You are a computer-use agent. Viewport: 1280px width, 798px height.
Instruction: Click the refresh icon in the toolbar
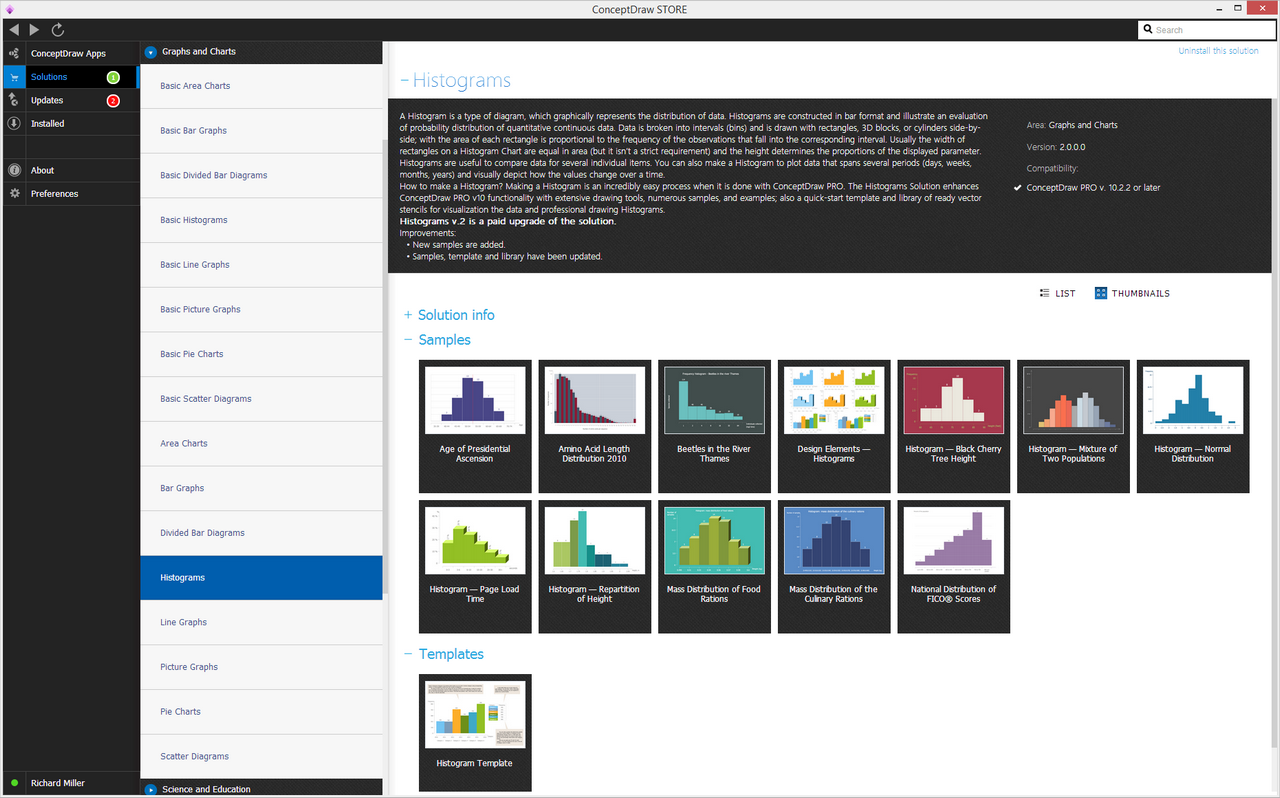[x=58, y=30]
